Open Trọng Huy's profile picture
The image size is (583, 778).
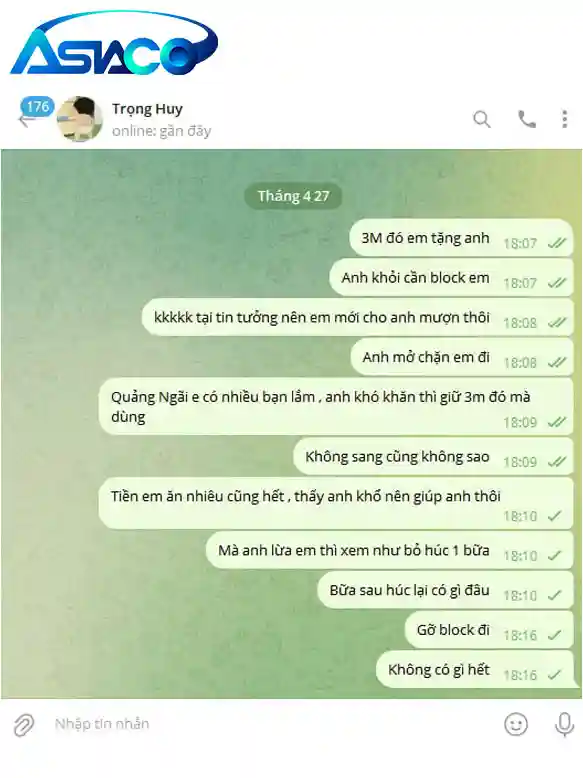pyautogui.click(x=80, y=120)
